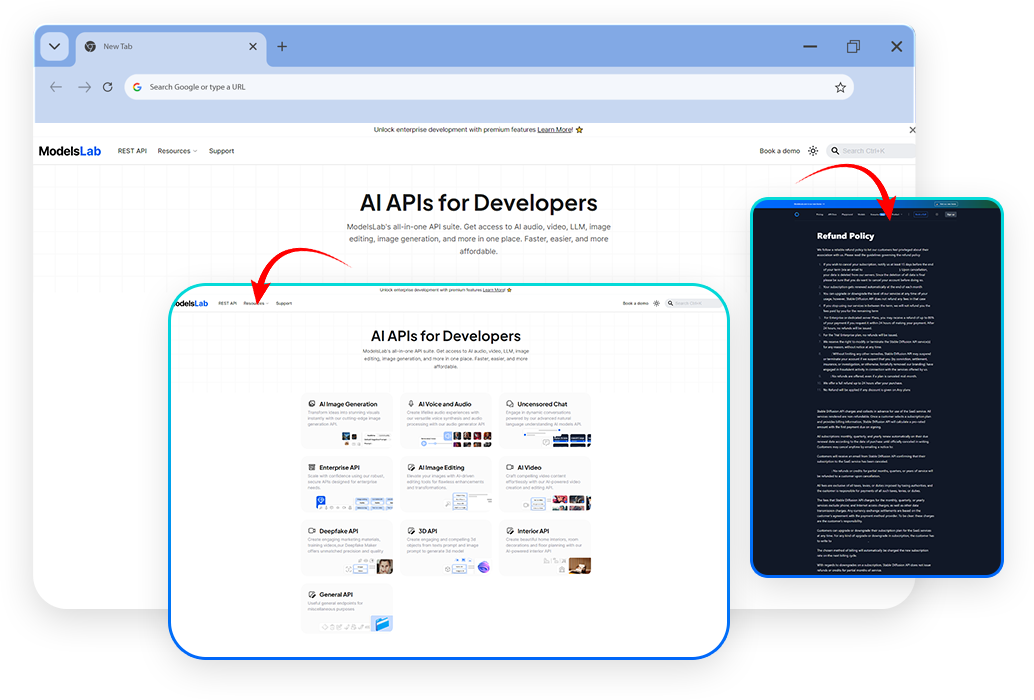The width and height of the screenshot is (1034, 700).
Task: Click the General API card icon
Action: click(312, 594)
